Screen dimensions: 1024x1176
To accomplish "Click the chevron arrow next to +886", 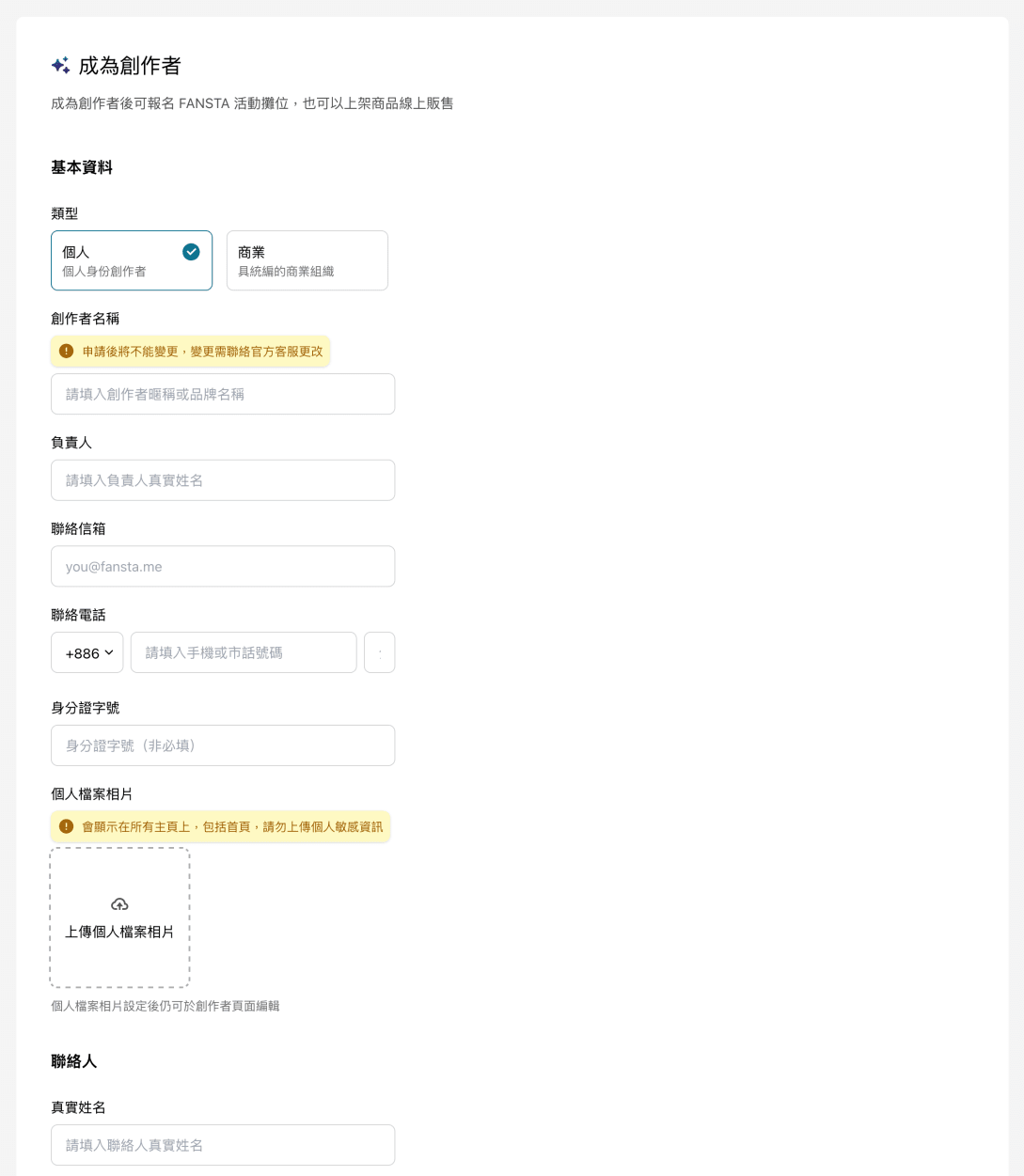I will (108, 652).
